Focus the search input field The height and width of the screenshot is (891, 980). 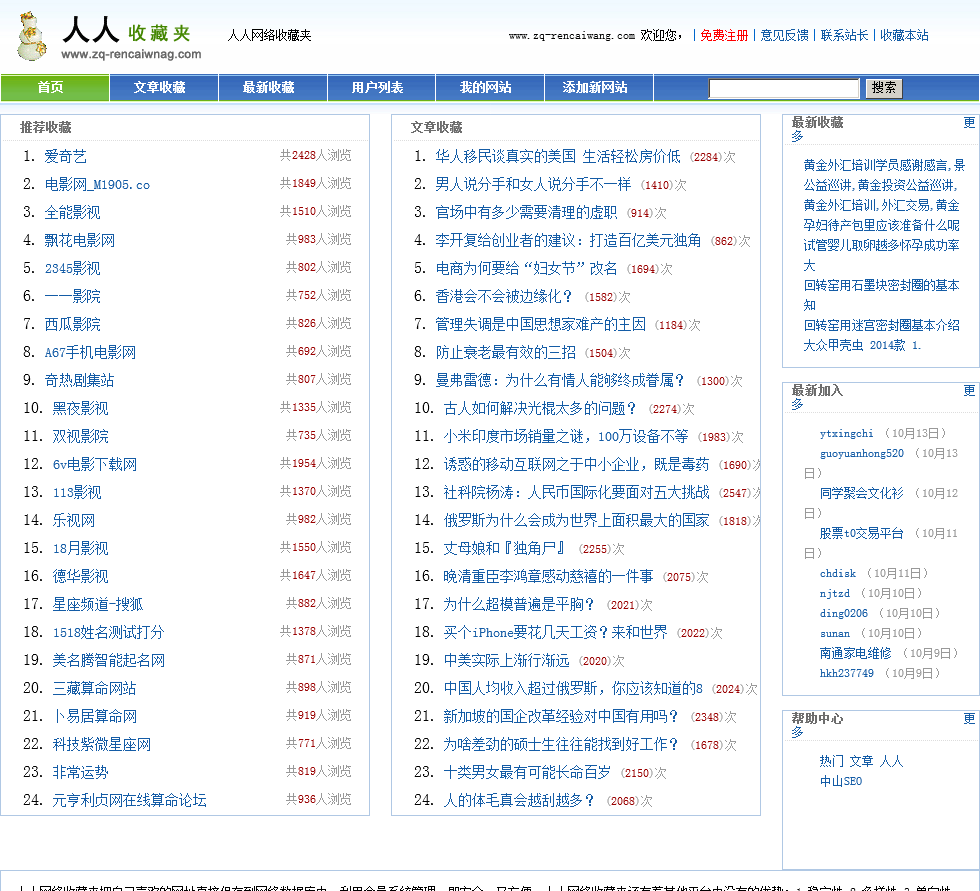(784, 88)
